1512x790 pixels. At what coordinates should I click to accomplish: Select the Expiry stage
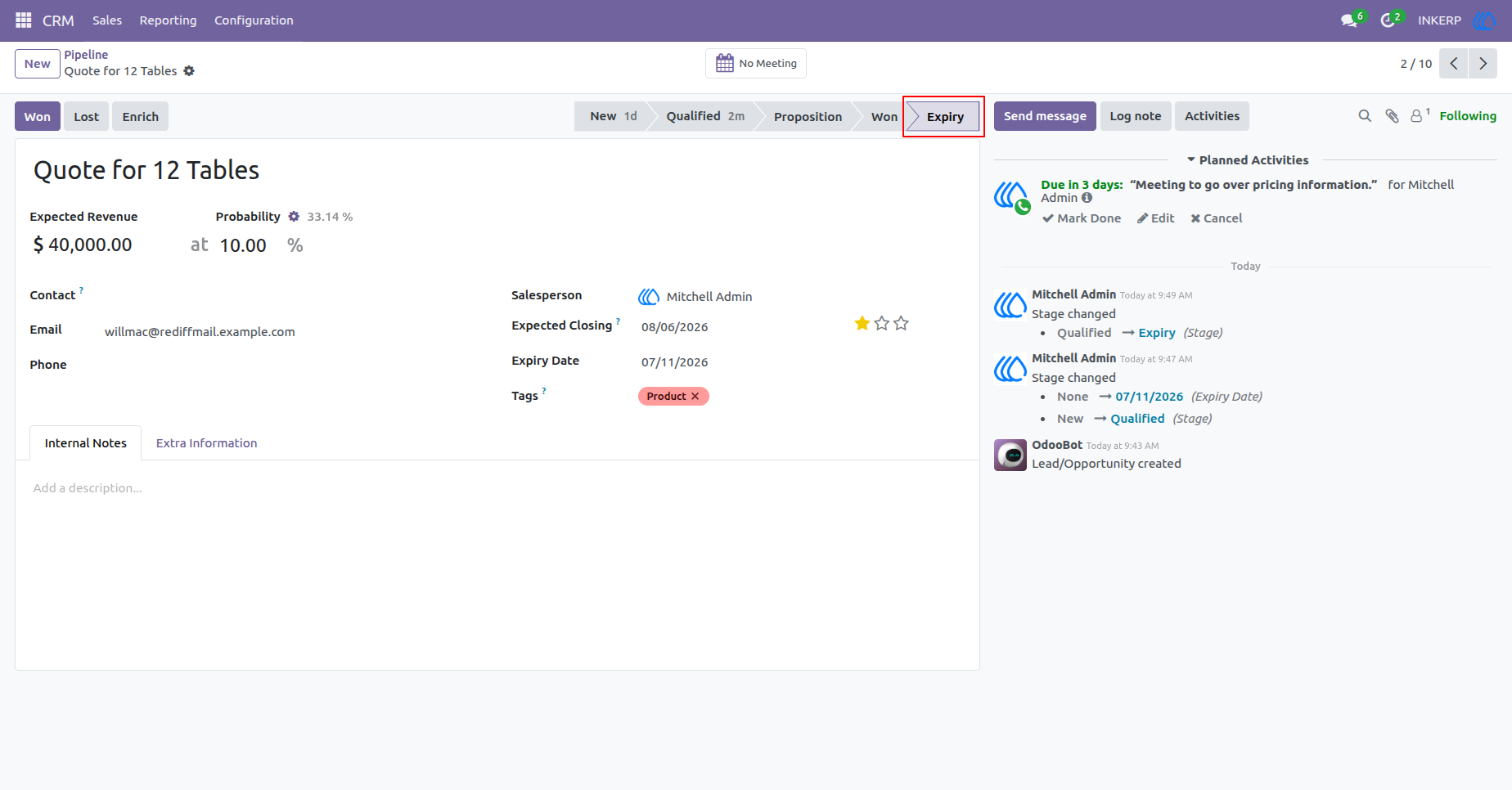click(x=944, y=117)
